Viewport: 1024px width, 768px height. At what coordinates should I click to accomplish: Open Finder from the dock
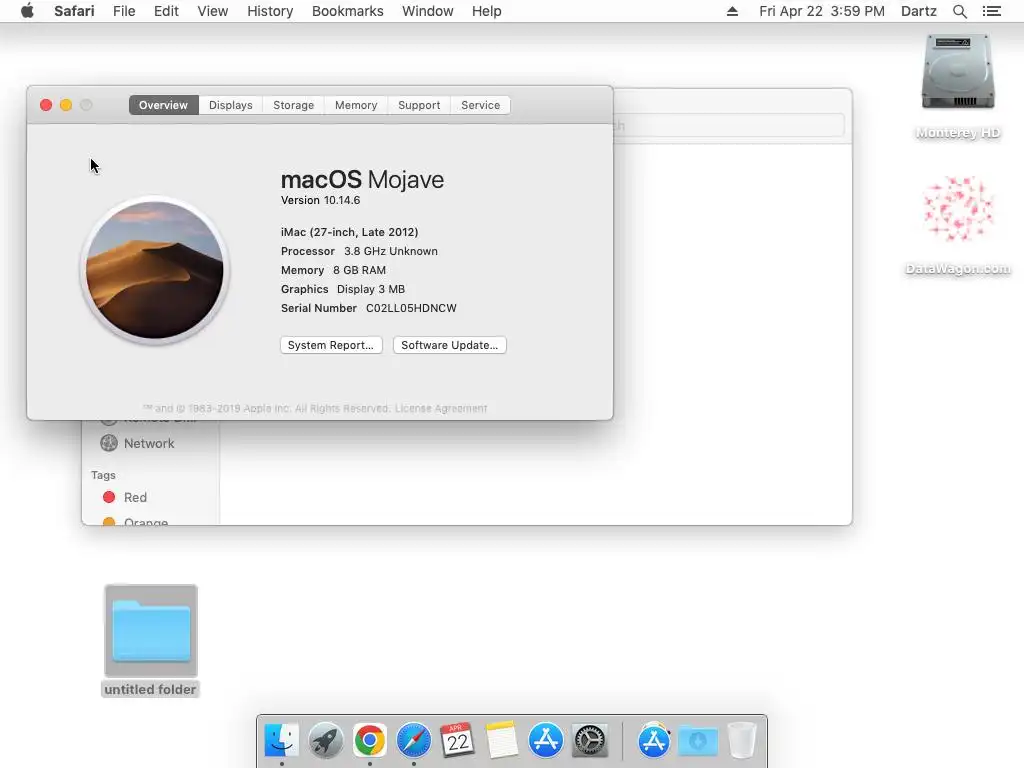[281, 740]
